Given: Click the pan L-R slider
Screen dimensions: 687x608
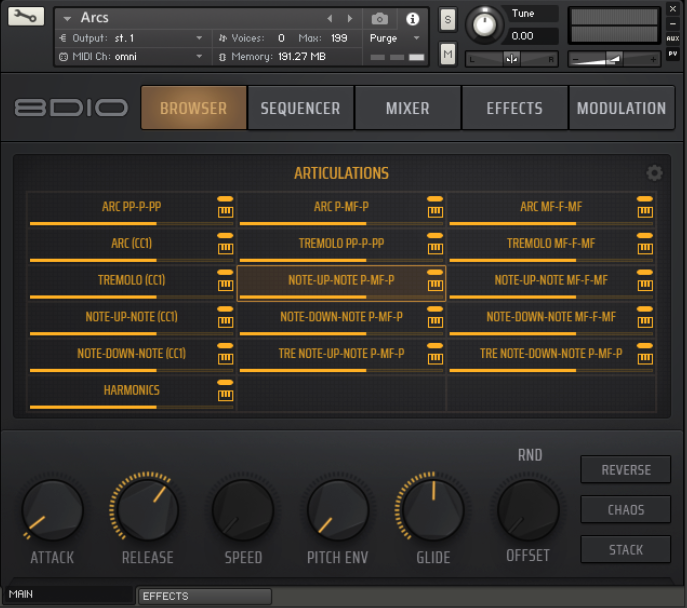Looking at the screenshot, I should 511,59.
